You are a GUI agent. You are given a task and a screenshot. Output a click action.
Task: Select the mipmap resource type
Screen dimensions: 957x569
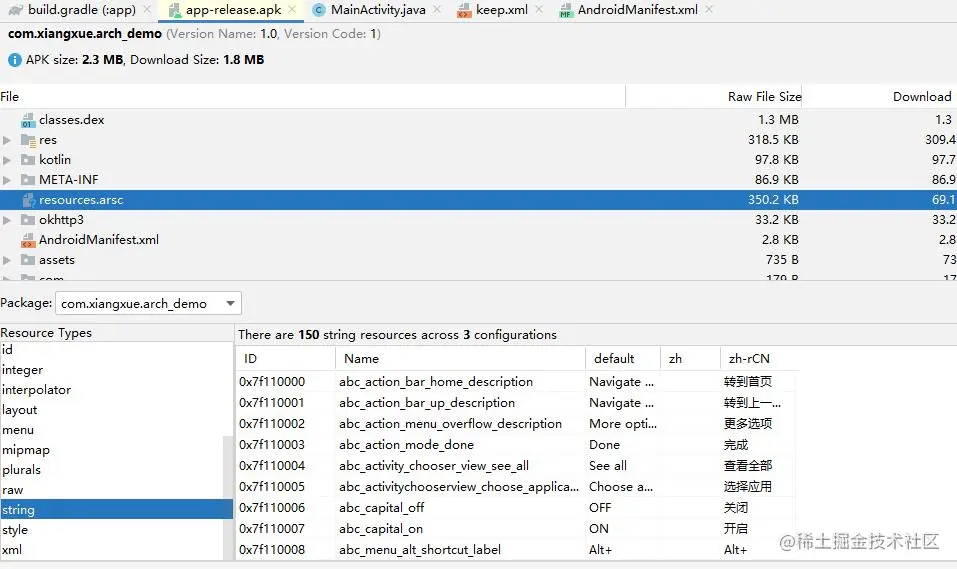coord(112,450)
